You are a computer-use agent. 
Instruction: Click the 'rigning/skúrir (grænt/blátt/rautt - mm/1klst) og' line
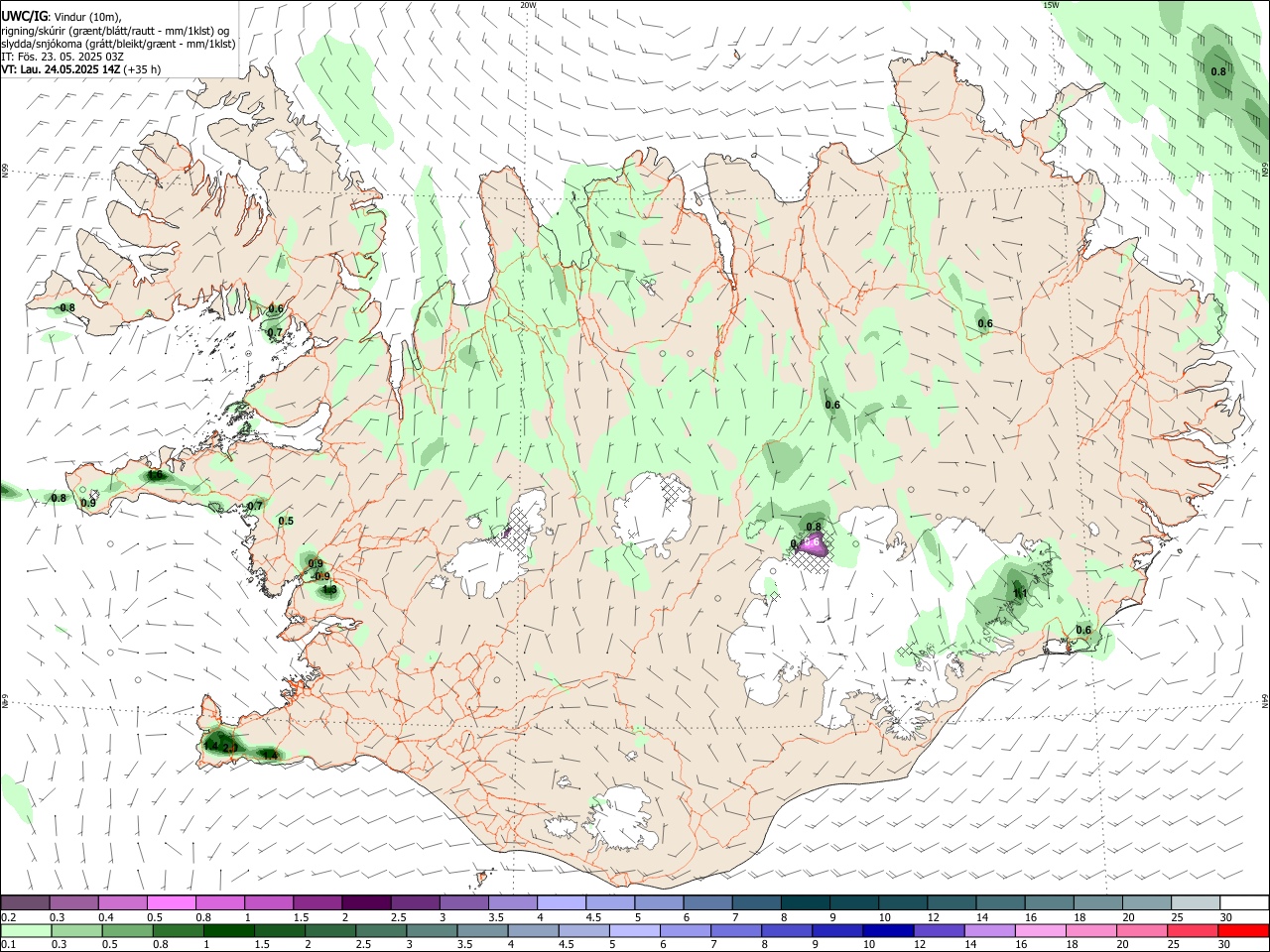pyautogui.click(x=115, y=30)
